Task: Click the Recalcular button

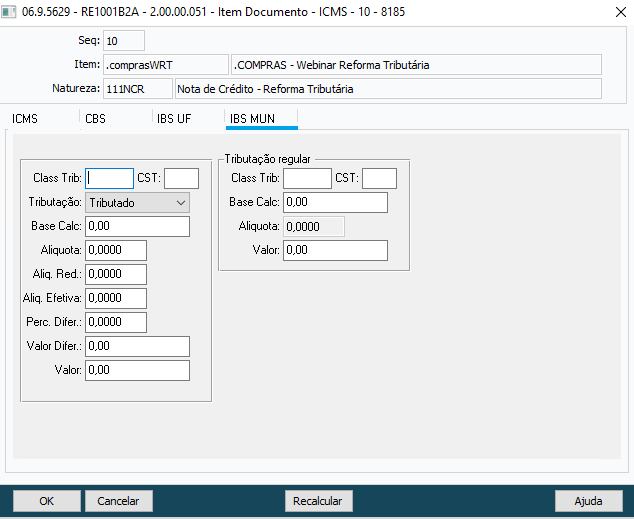Action: pyautogui.click(x=318, y=501)
